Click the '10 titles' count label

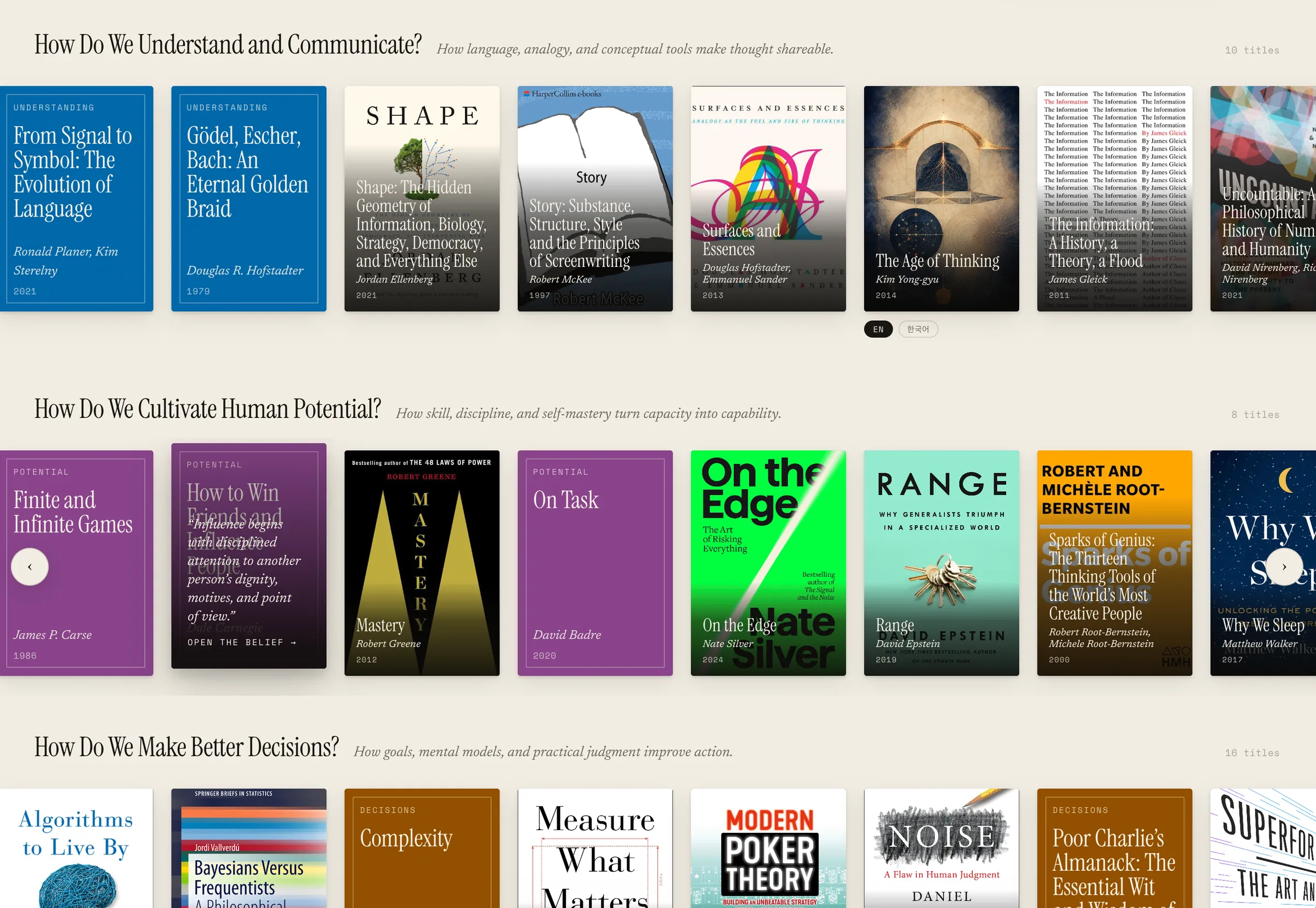[x=1252, y=50]
